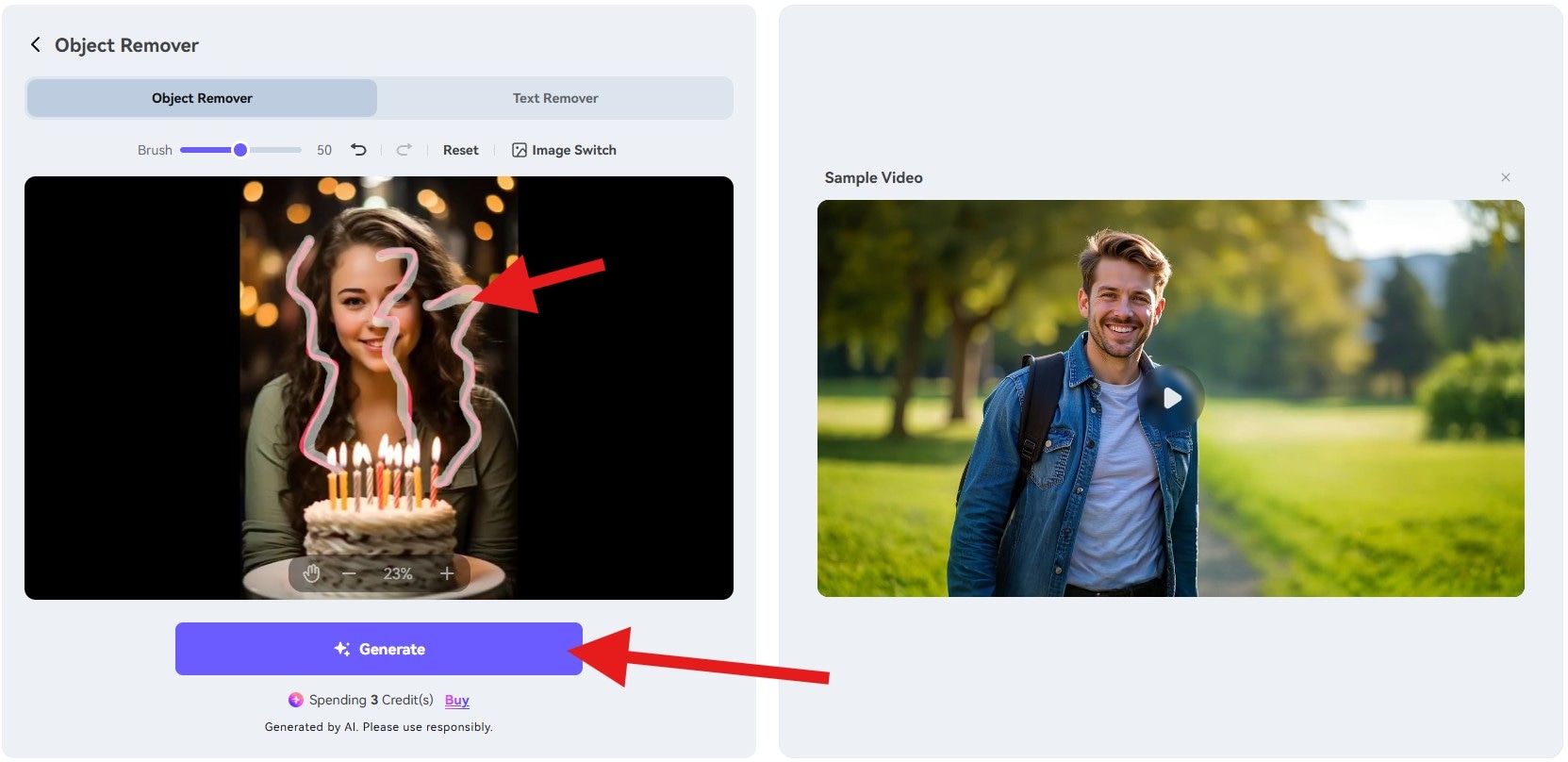Play the sample video

tap(1171, 398)
